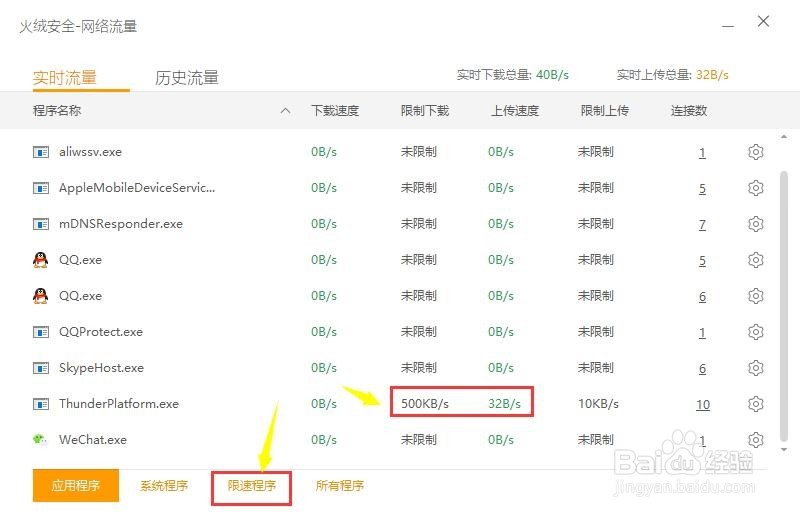
Task: Sort by 连接数 column header
Action: coord(689,110)
